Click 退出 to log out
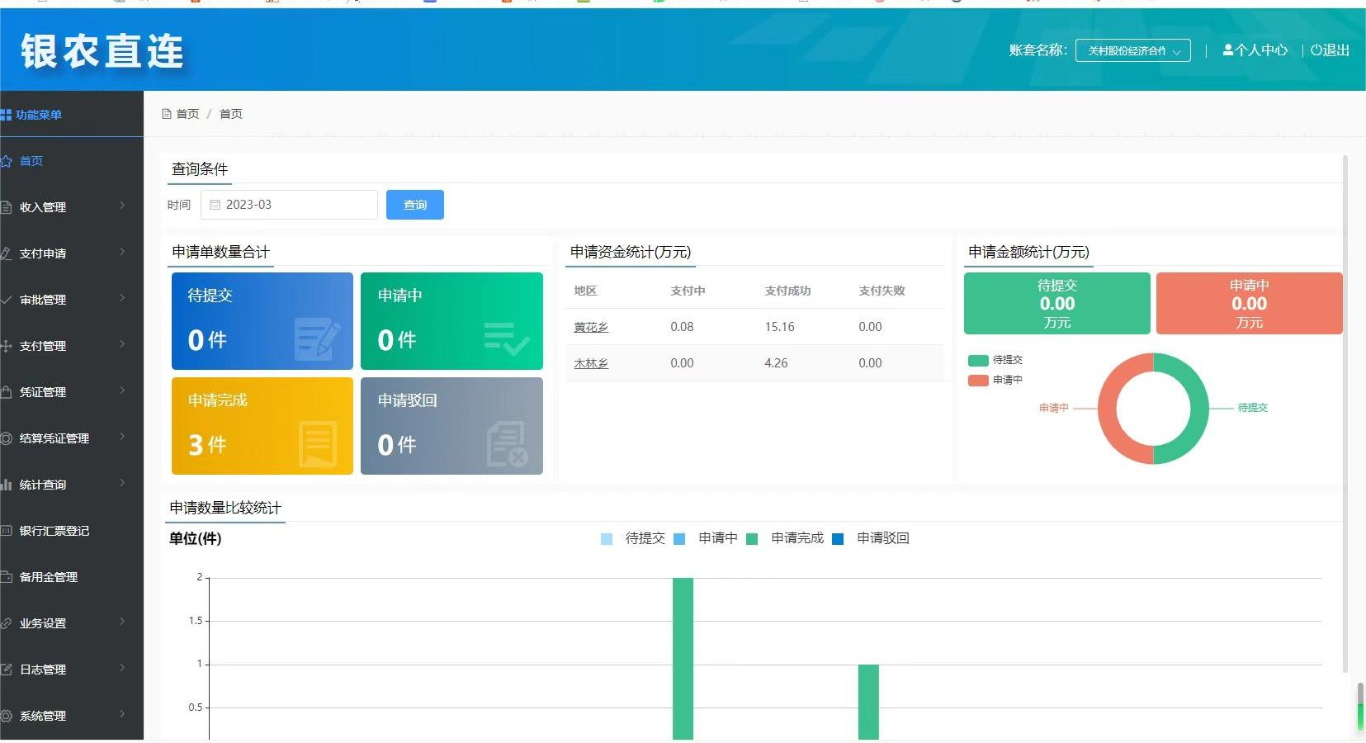The height and width of the screenshot is (743, 1366). [1330, 50]
